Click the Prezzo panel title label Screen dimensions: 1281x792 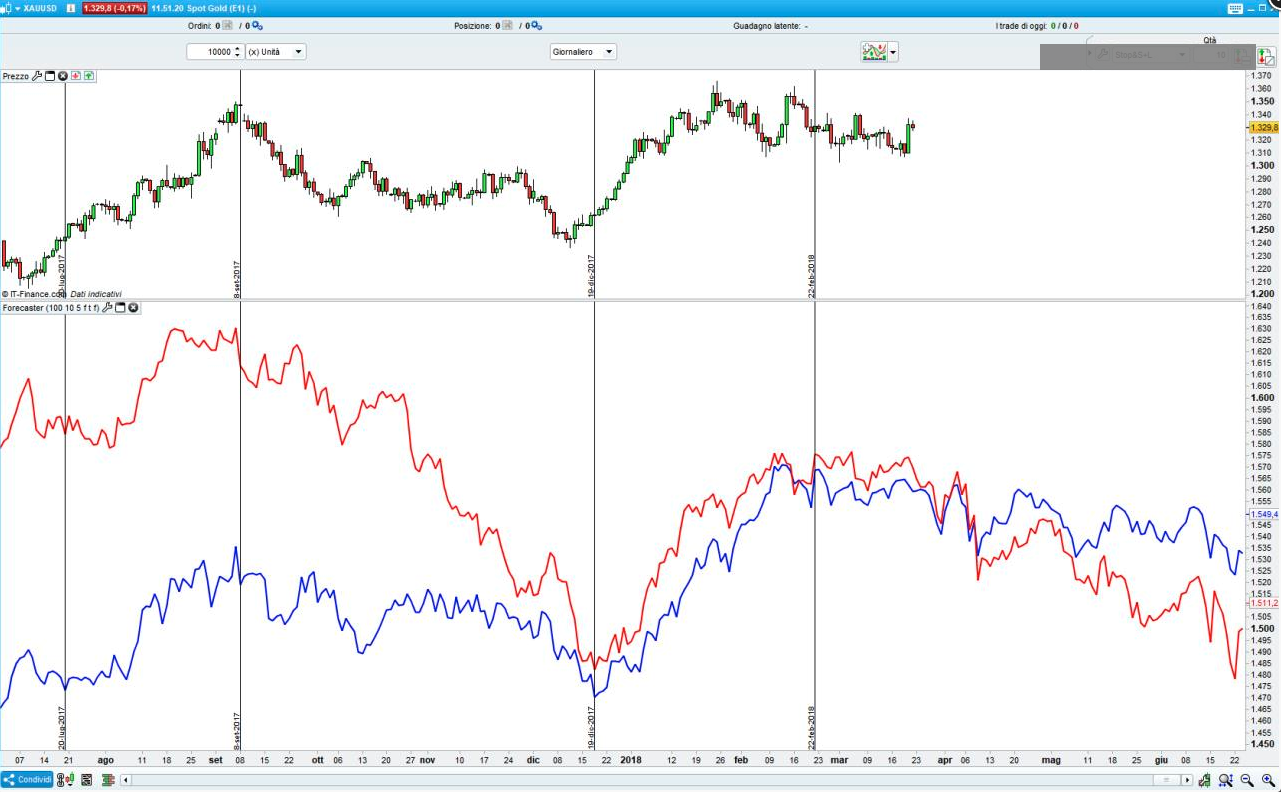click(16, 76)
